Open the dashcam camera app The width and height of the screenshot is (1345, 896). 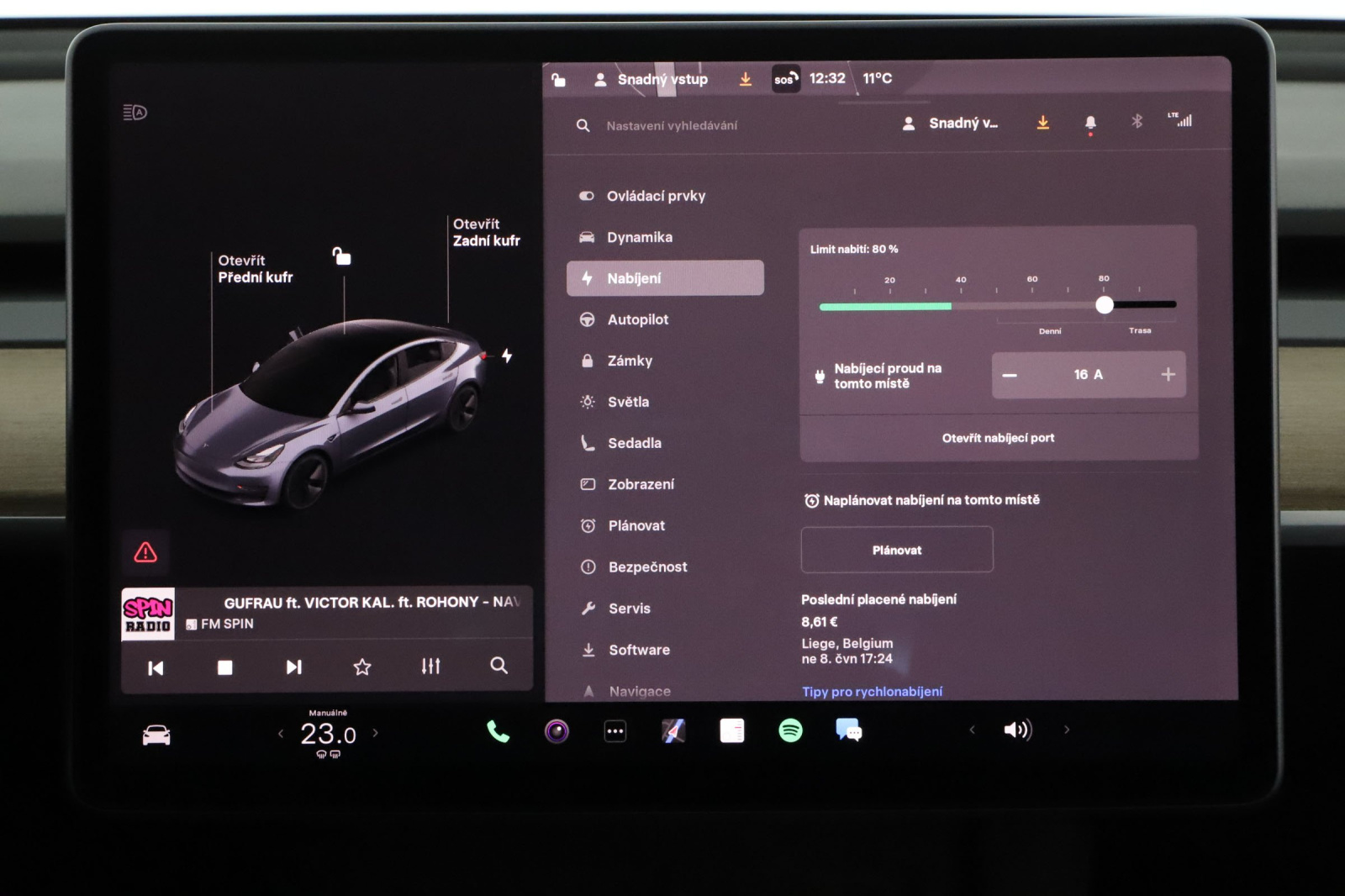pyautogui.click(x=556, y=731)
